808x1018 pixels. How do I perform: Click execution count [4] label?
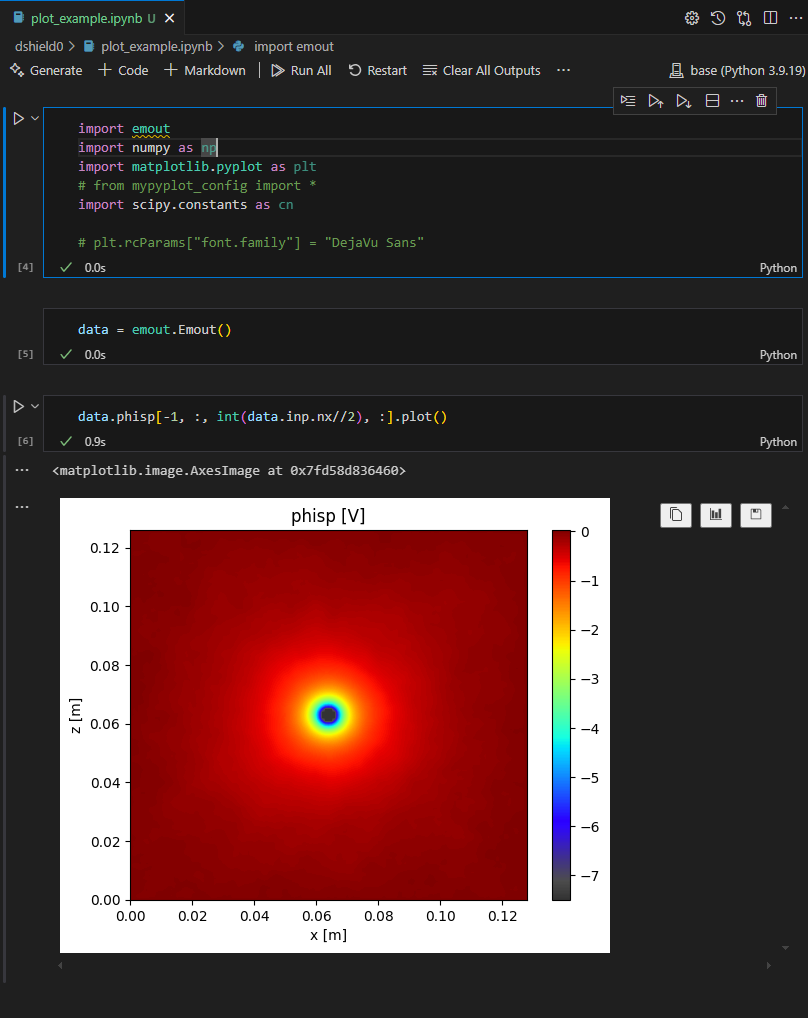click(25, 267)
